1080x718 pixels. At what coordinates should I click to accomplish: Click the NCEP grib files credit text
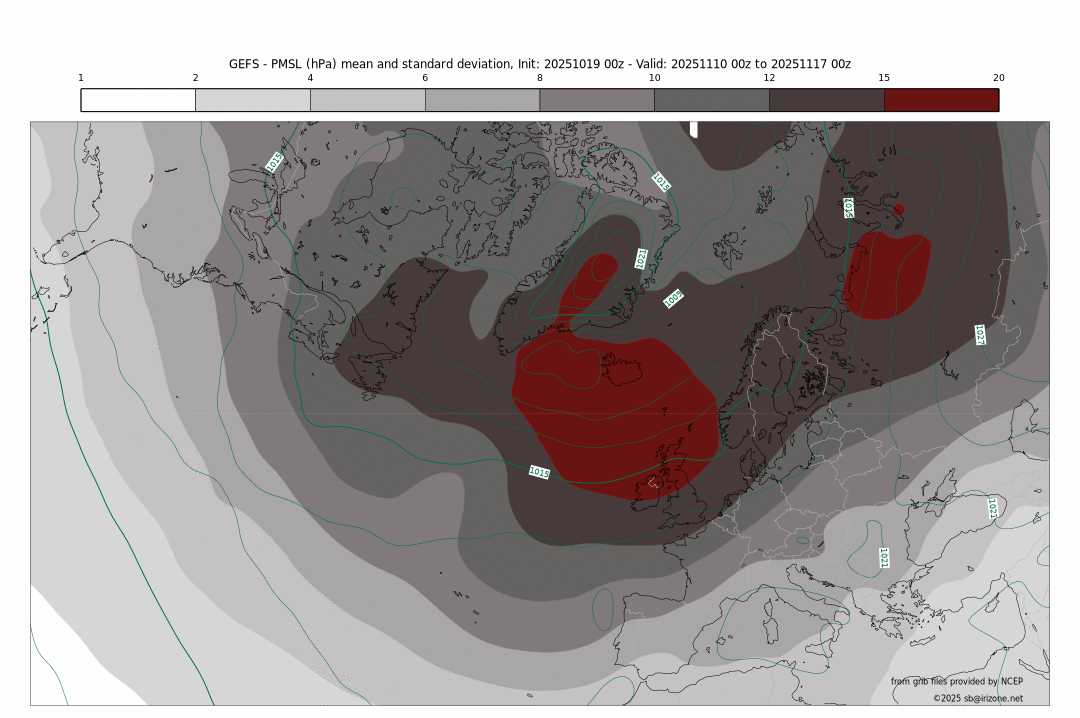956,681
